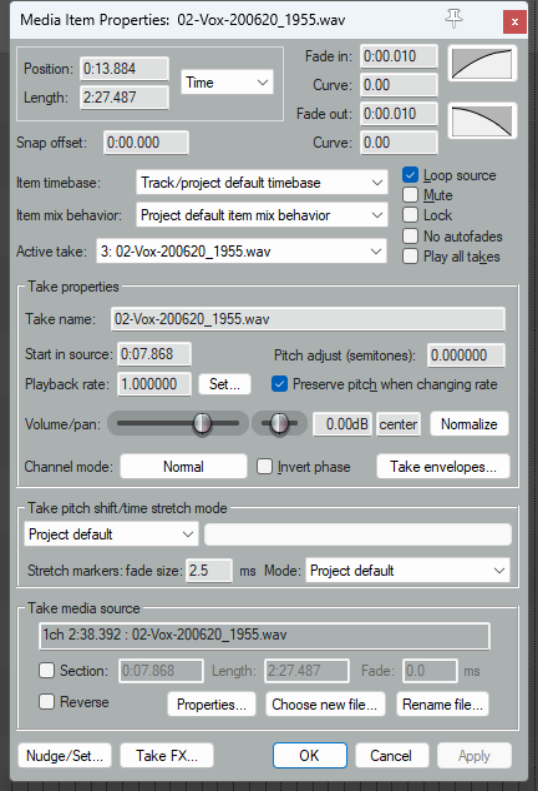This screenshot has width=538, height=791.
Task: Toggle Preserve pitch when changing rate
Action: click(280, 384)
